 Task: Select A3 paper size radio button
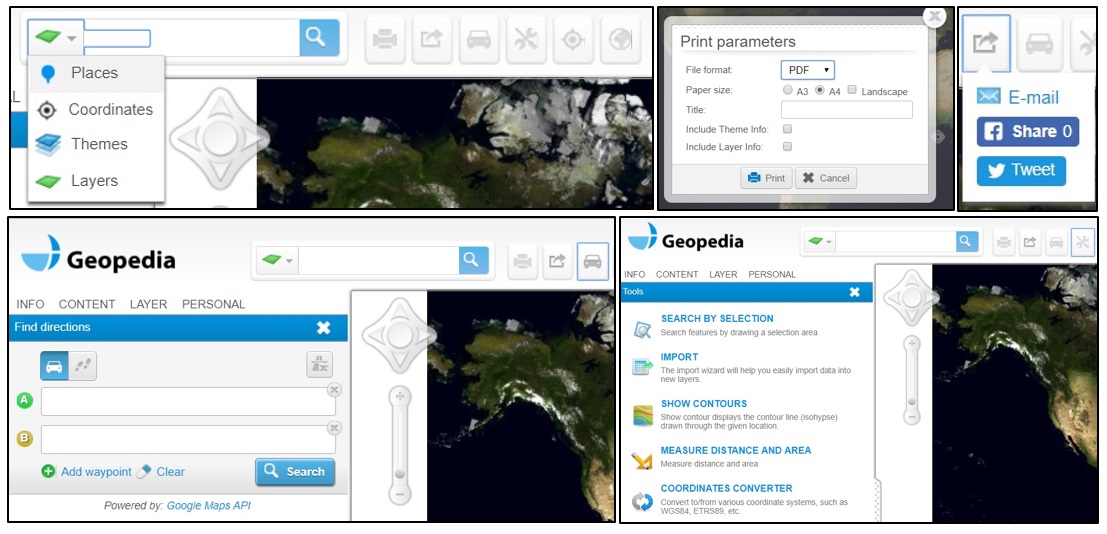tap(788, 91)
